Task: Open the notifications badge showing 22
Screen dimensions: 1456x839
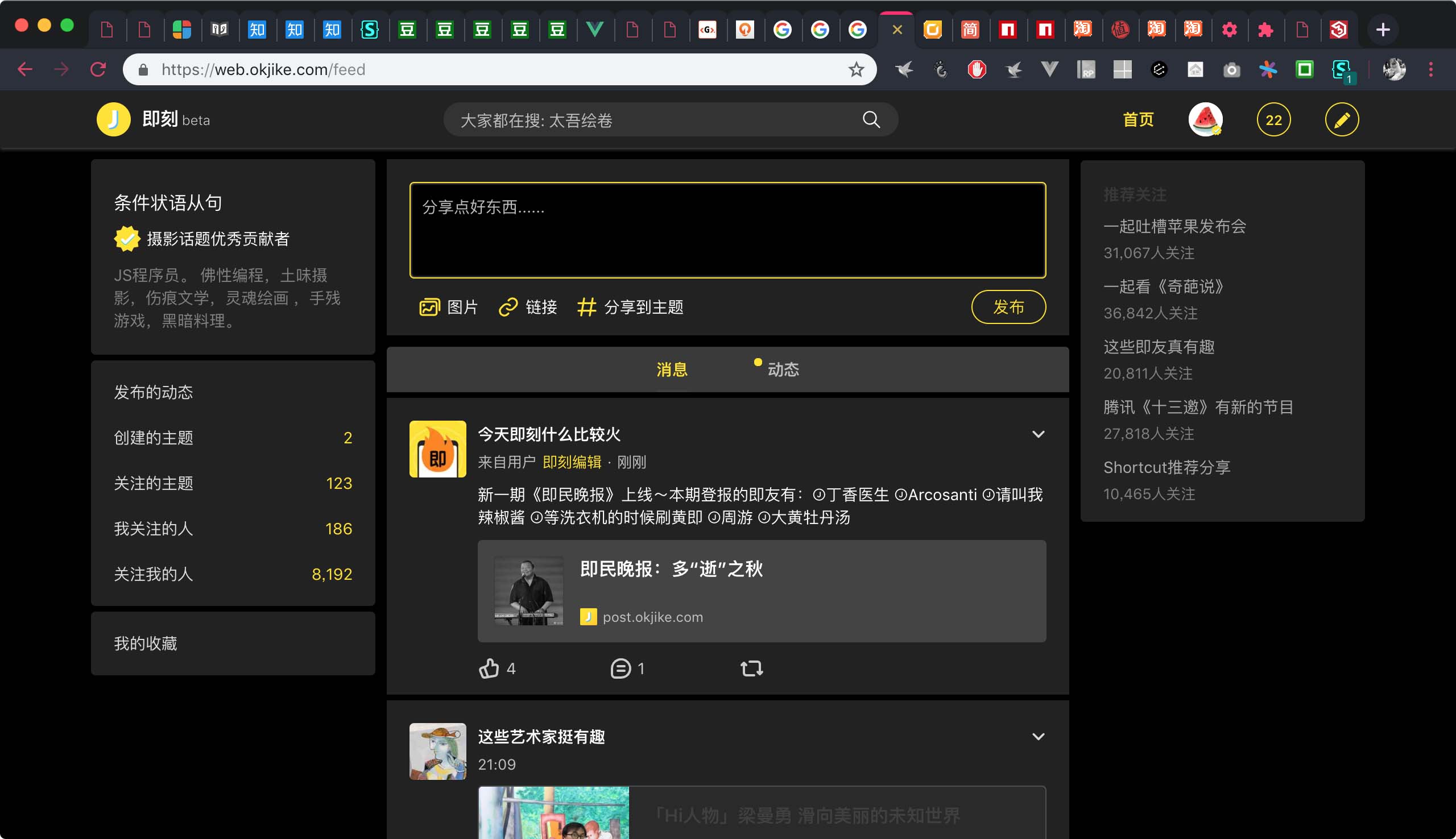Action: pyautogui.click(x=1273, y=119)
